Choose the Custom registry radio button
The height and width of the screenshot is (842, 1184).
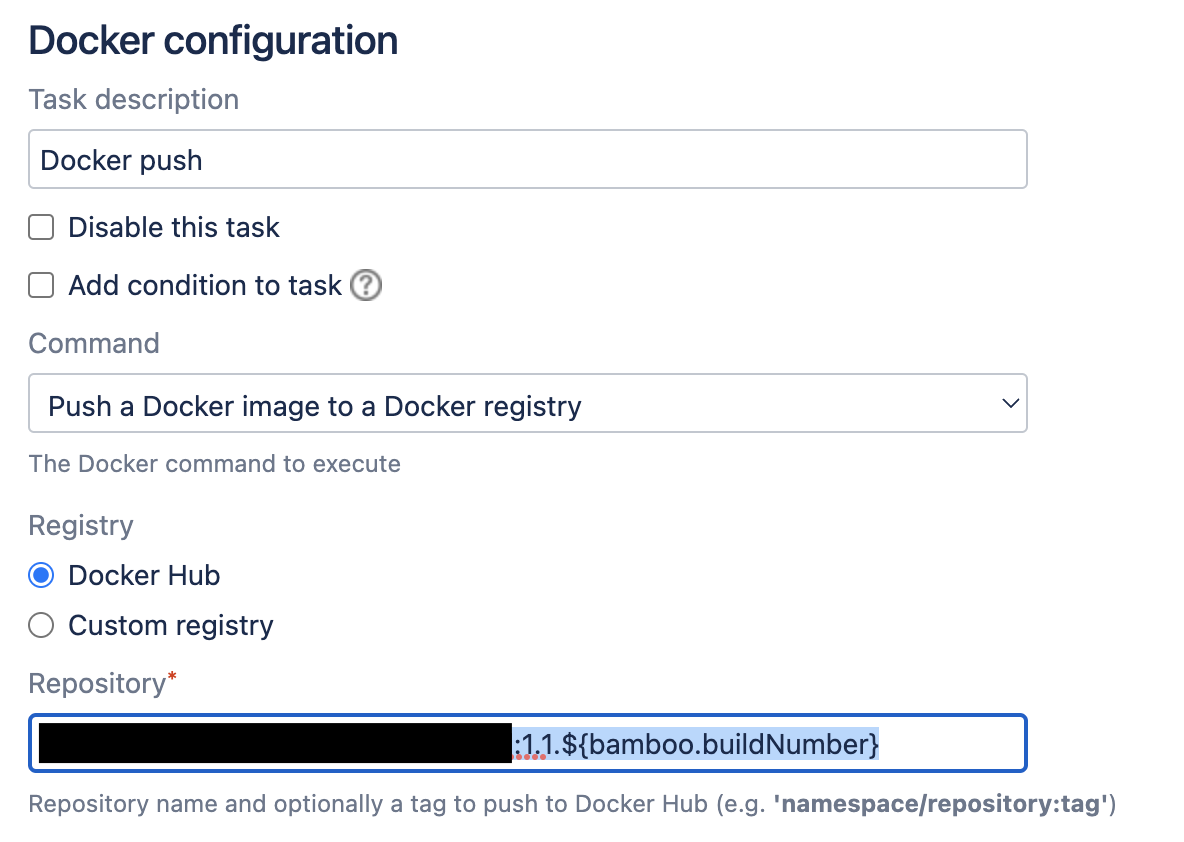(x=41, y=626)
